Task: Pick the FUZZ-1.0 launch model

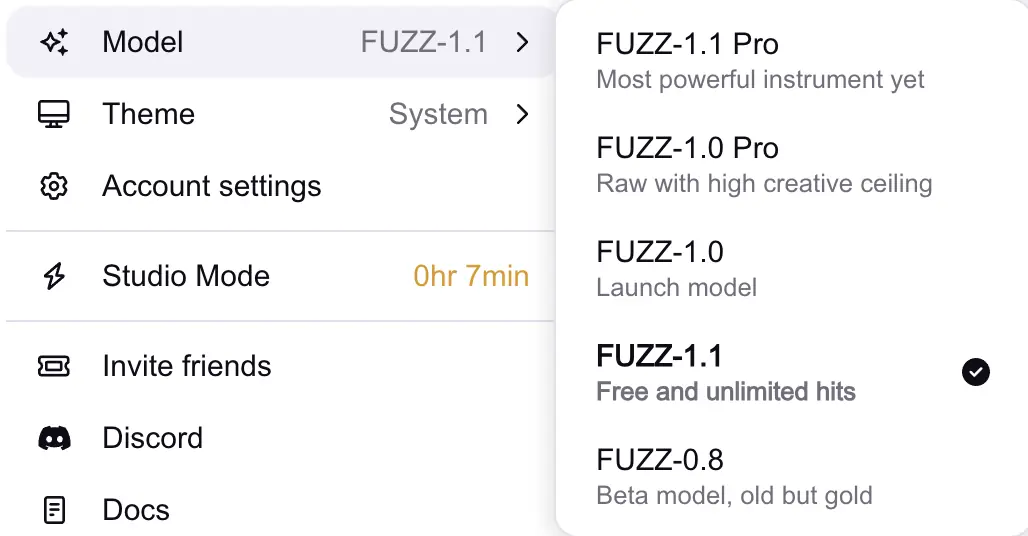Action: pyautogui.click(x=660, y=252)
